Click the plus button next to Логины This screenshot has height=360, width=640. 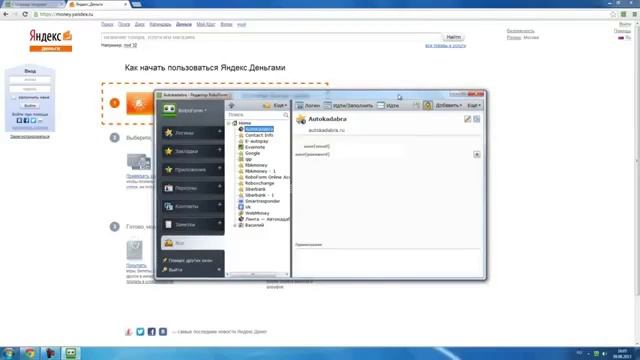[220, 131]
